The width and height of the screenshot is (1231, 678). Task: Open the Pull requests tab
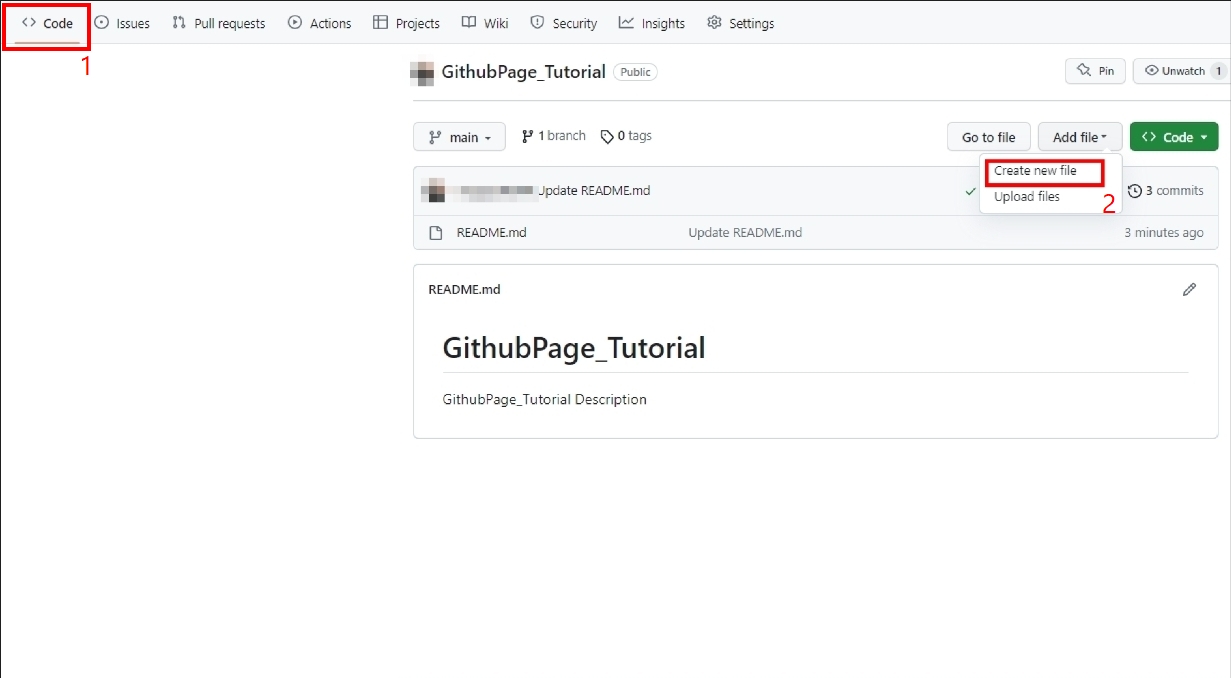[219, 23]
